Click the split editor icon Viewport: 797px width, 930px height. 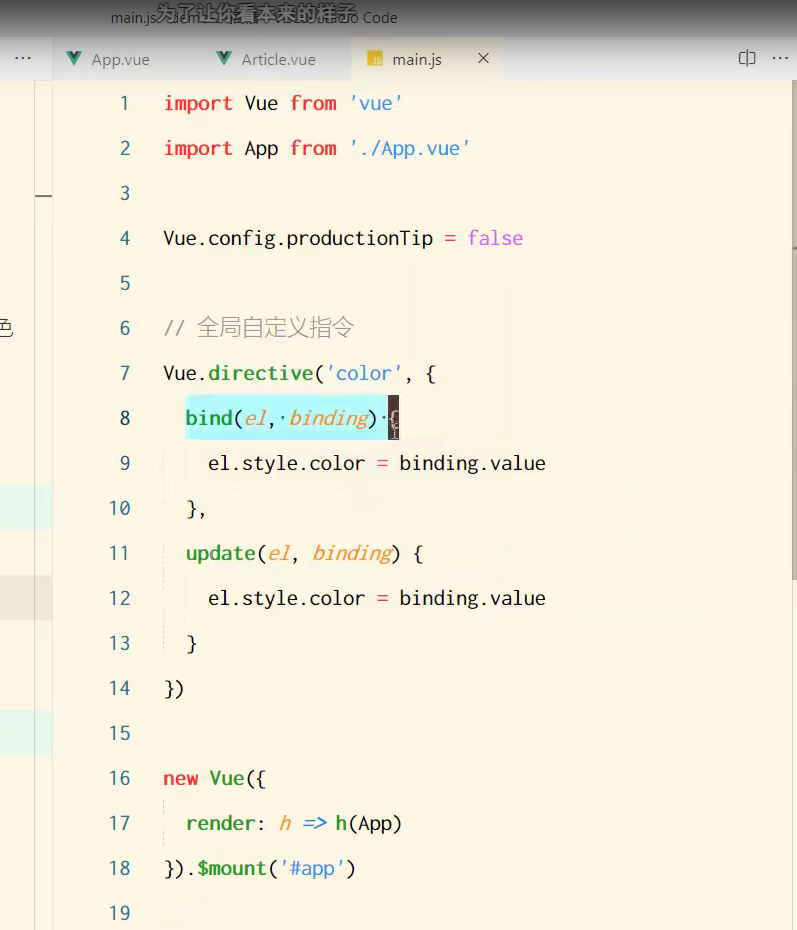coord(747,58)
